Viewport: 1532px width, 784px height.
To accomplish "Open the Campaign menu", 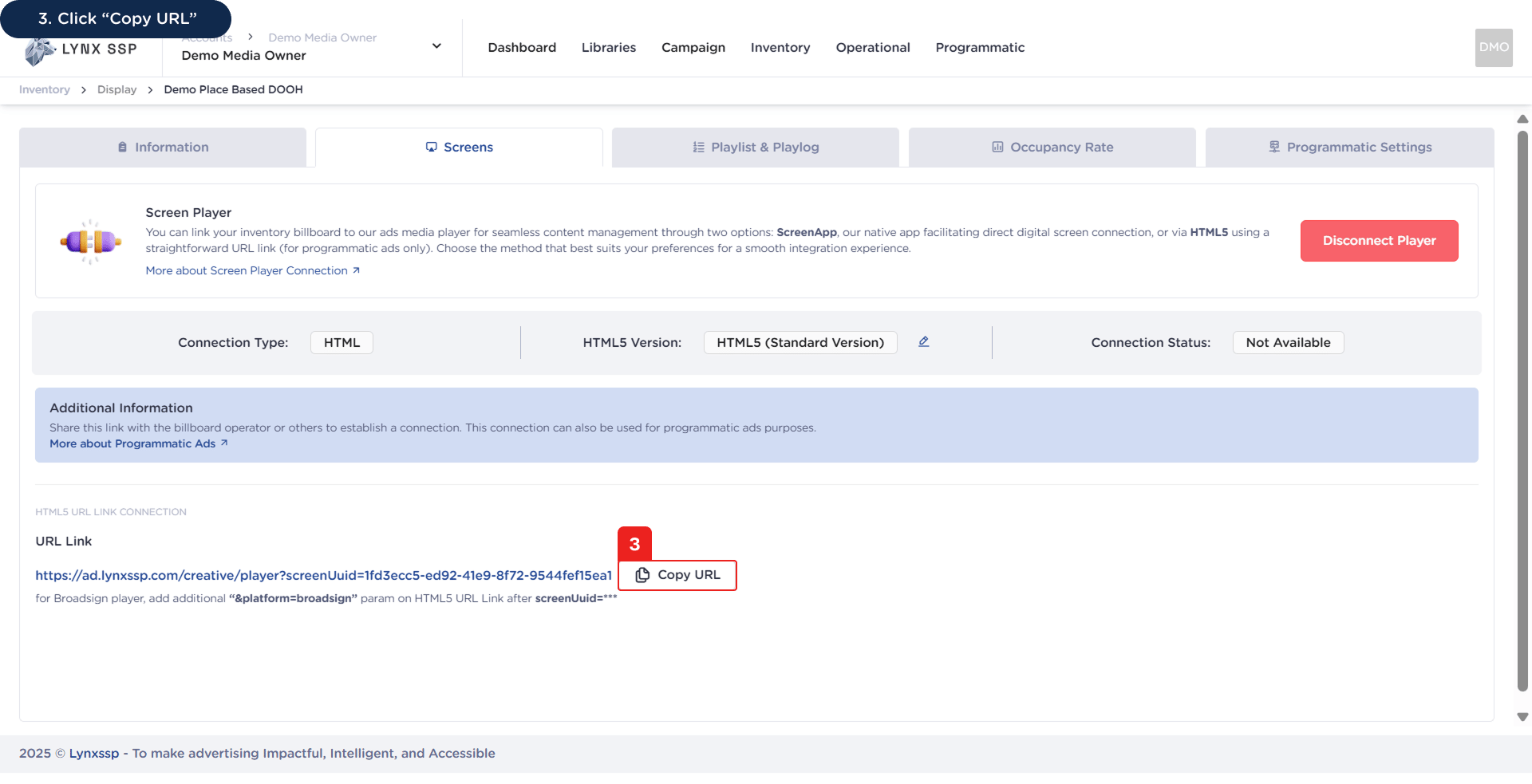I will coord(693,48).
